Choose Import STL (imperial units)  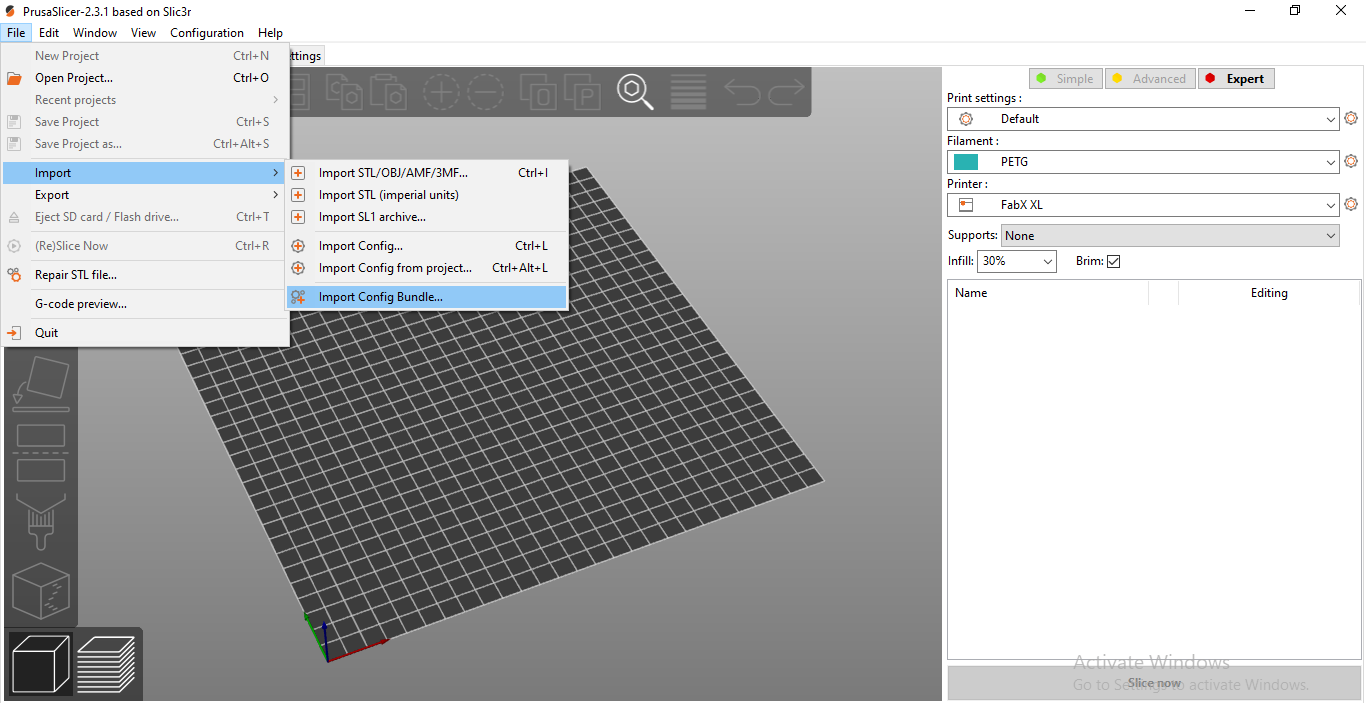(x=427, y=195)
